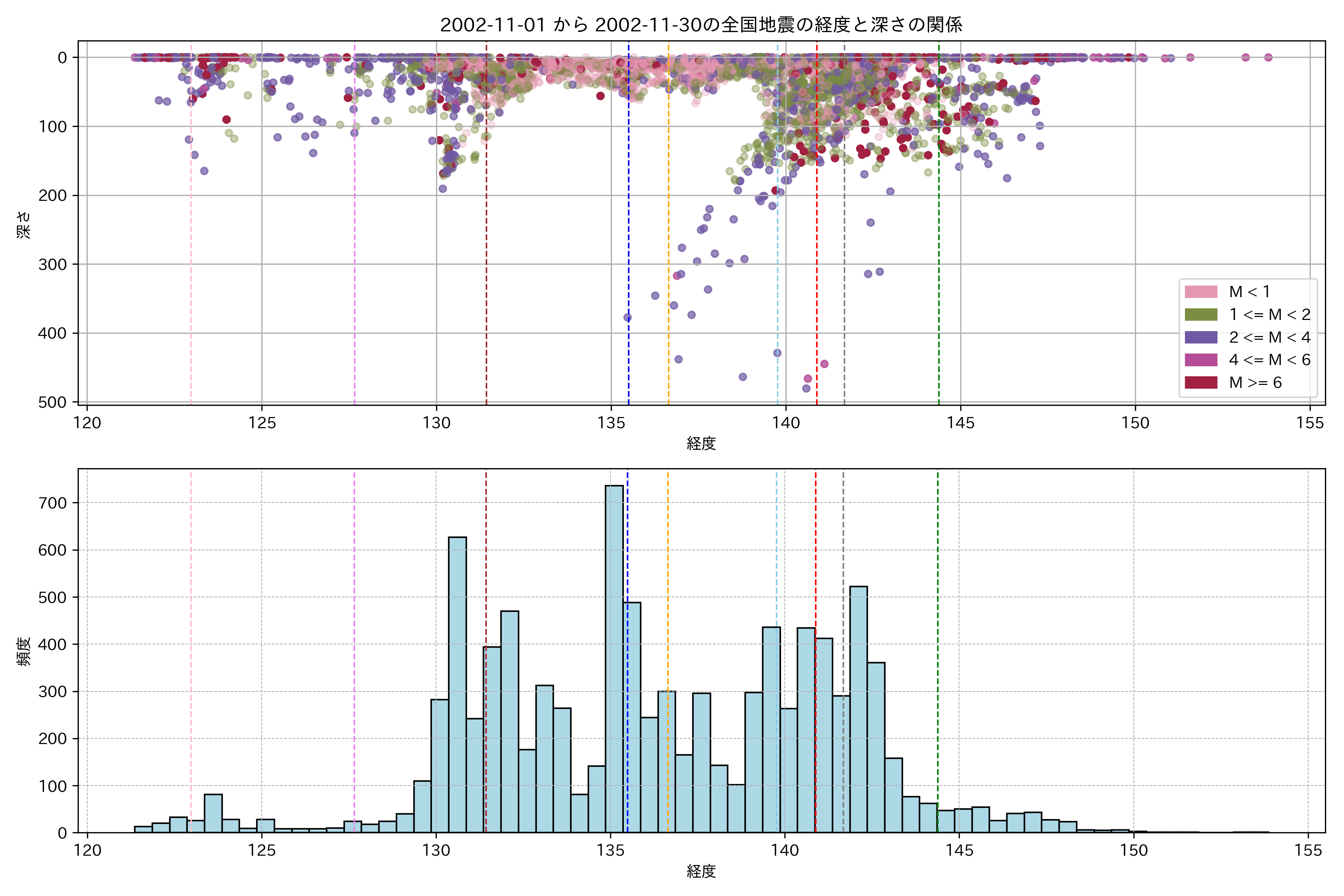Click the 500 depth tick label
Image resolution: width=1344 pixels, height=896 pixels.
53,402
